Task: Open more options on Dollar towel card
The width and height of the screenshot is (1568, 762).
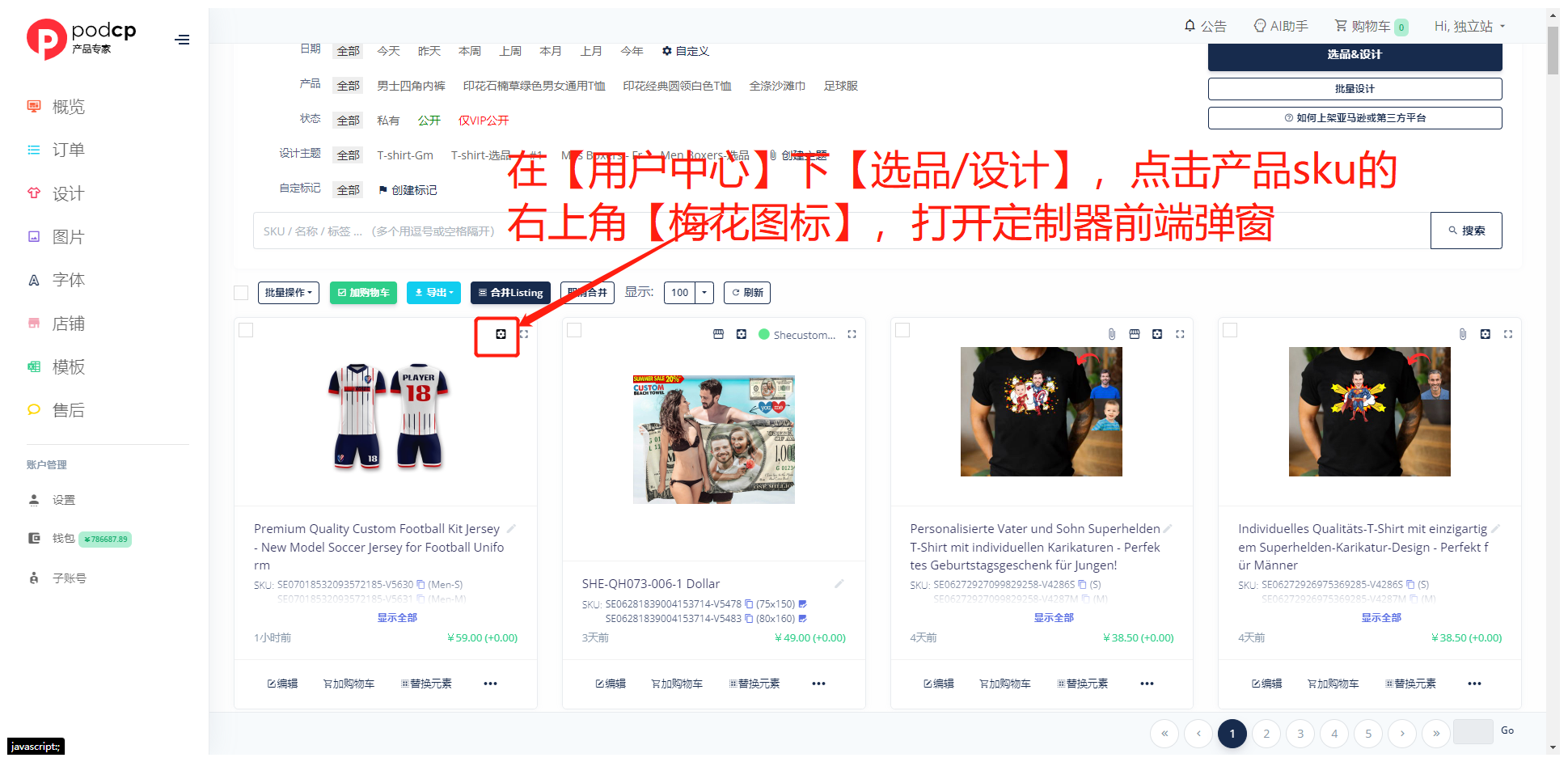Action: tap(819, 684)
